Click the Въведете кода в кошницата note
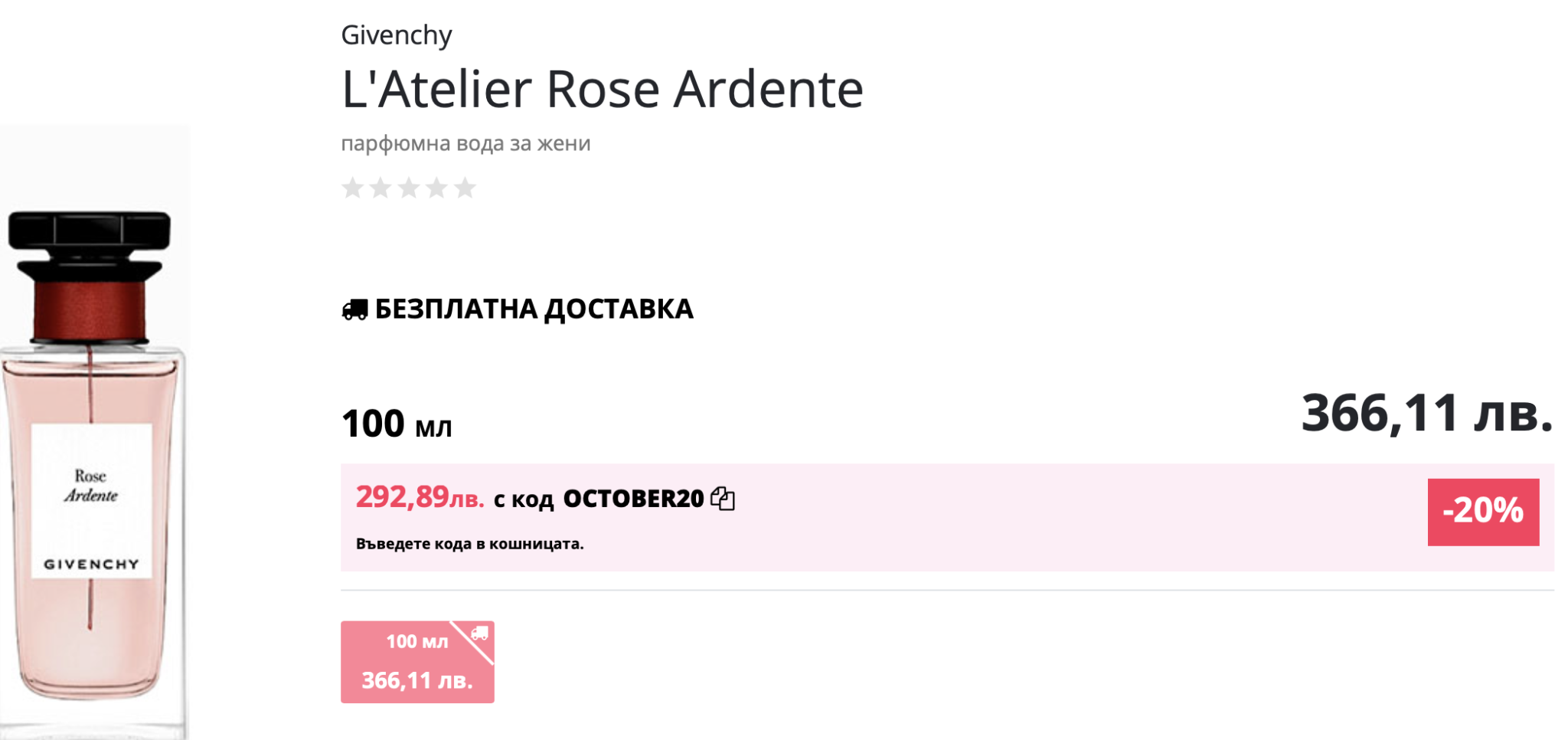This screenshot has height=740, width=1568. point(469,544)
